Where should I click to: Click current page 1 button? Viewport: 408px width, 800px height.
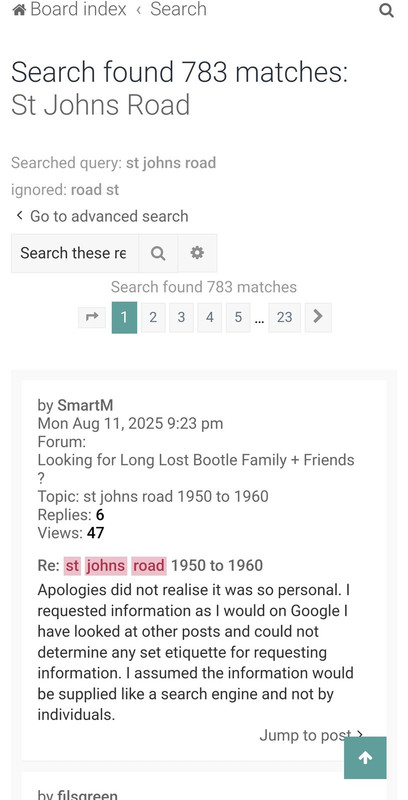point(124,317)
